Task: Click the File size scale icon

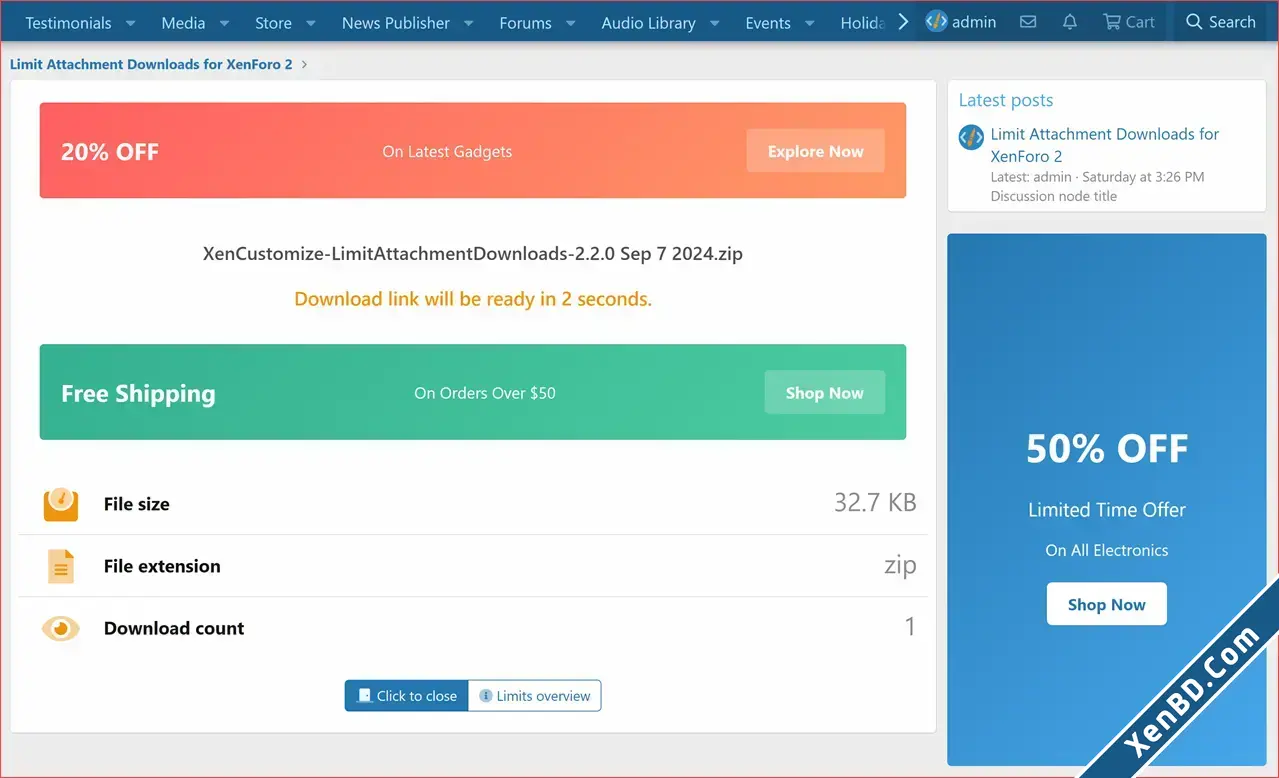Action: [x=61, y=503]
